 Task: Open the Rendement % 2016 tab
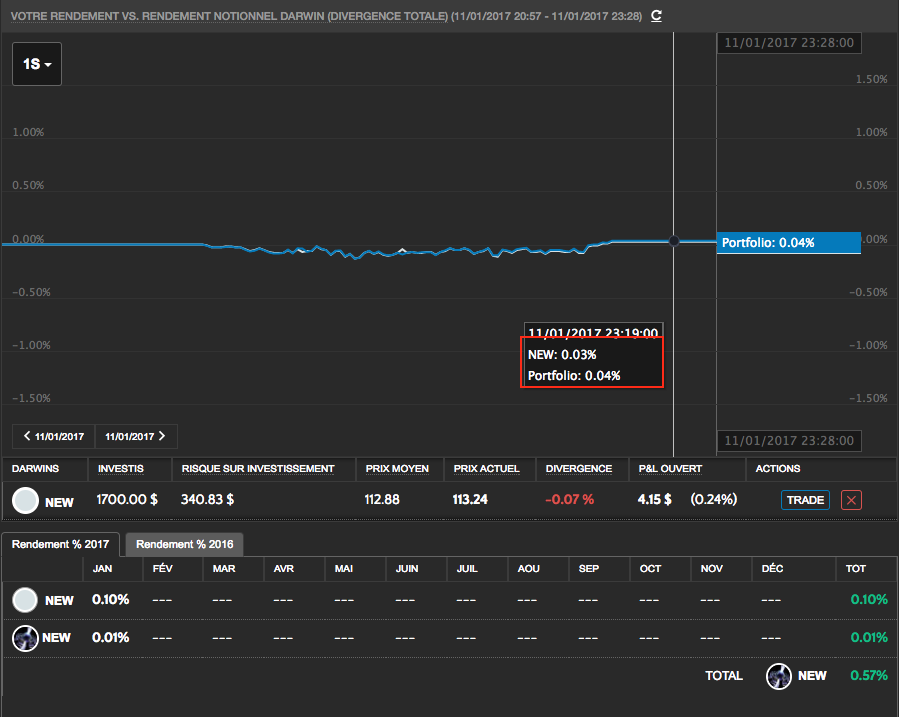point(184,545)
